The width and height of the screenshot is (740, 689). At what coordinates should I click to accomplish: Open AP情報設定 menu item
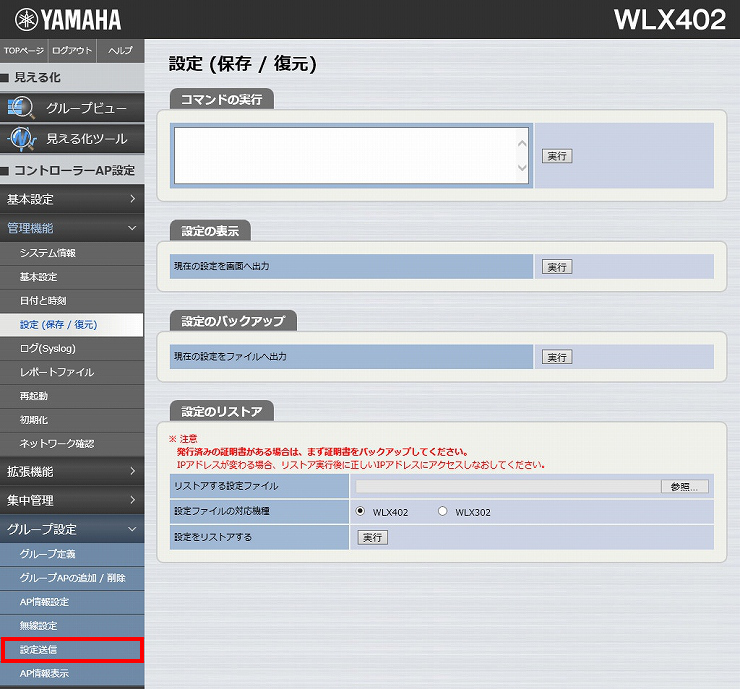coord(72,602)
